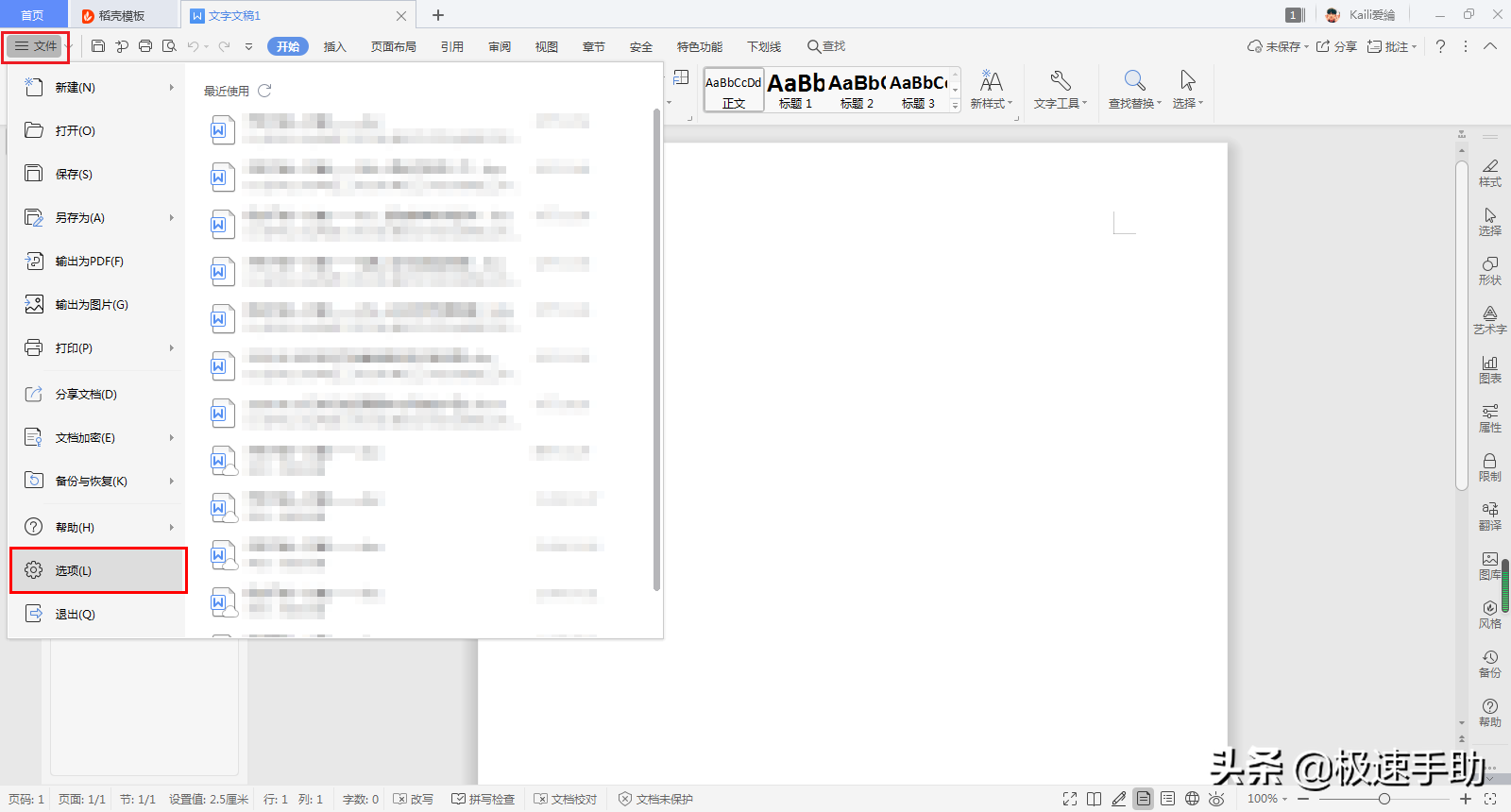Viewport: 1511px width, 812px height.
Task: Click the 分享 button at top right
Action: [x=1336, y=46]
